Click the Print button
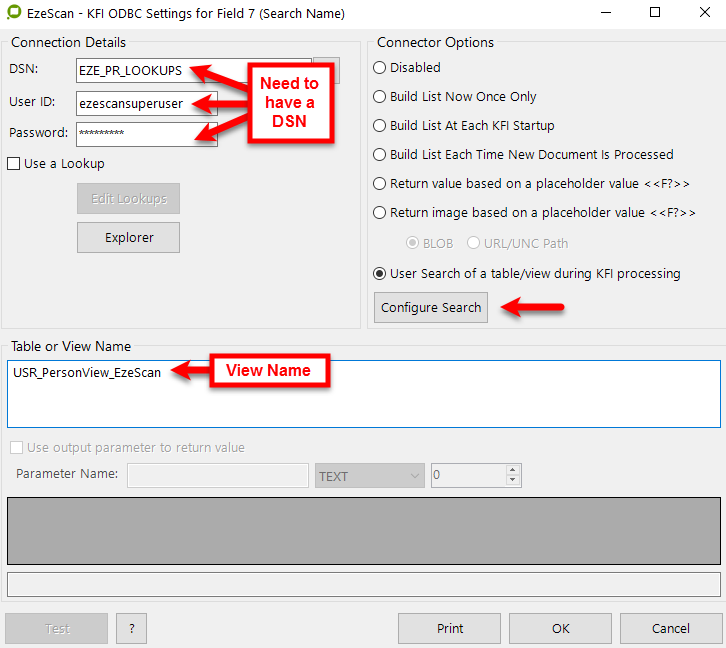Screen dimensions: 726x648 [x=450, y=628]
